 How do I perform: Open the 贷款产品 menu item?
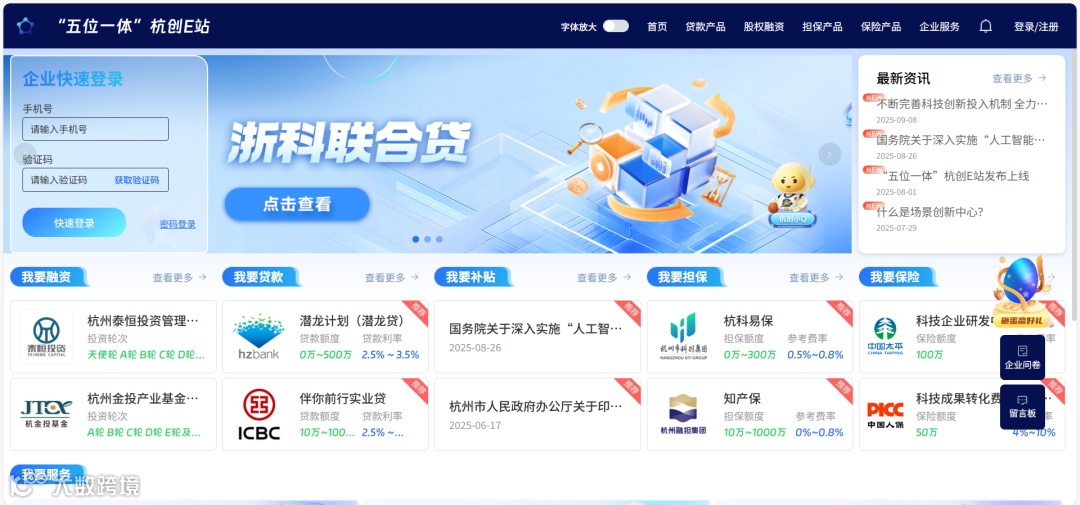click(x=705, y=27)
